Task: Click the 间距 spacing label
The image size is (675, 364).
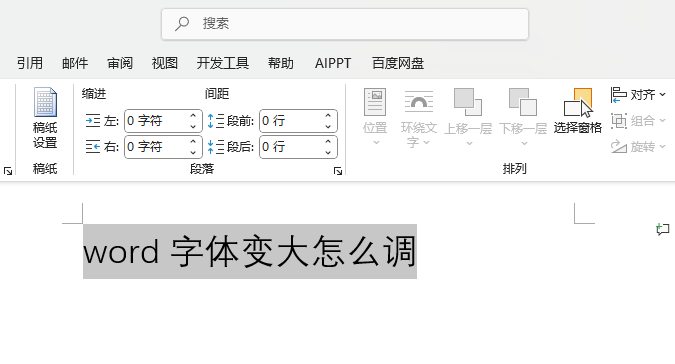Action: (217, 93)
